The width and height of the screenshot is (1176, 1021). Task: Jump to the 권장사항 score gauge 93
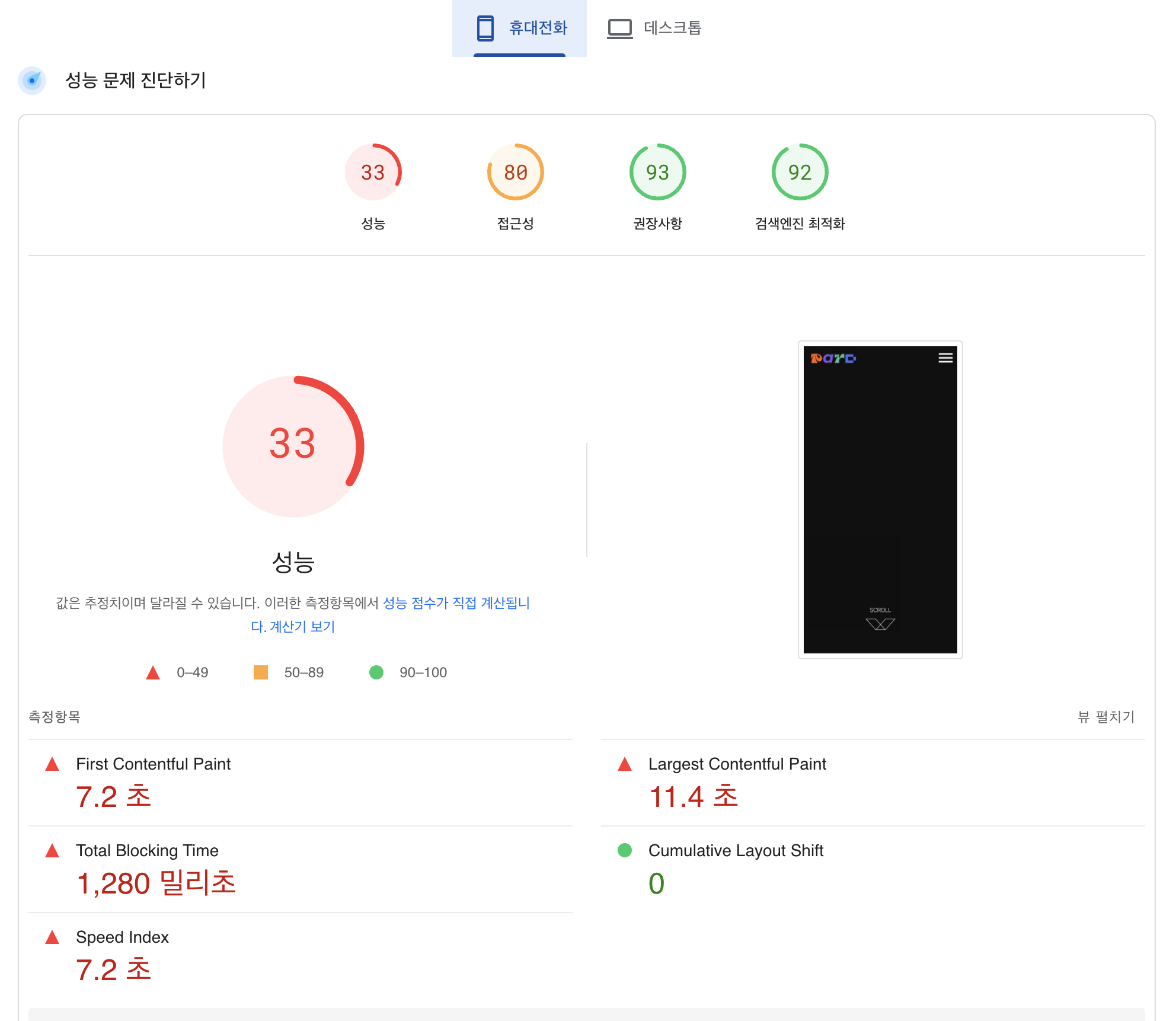click(x=657, y=173)
